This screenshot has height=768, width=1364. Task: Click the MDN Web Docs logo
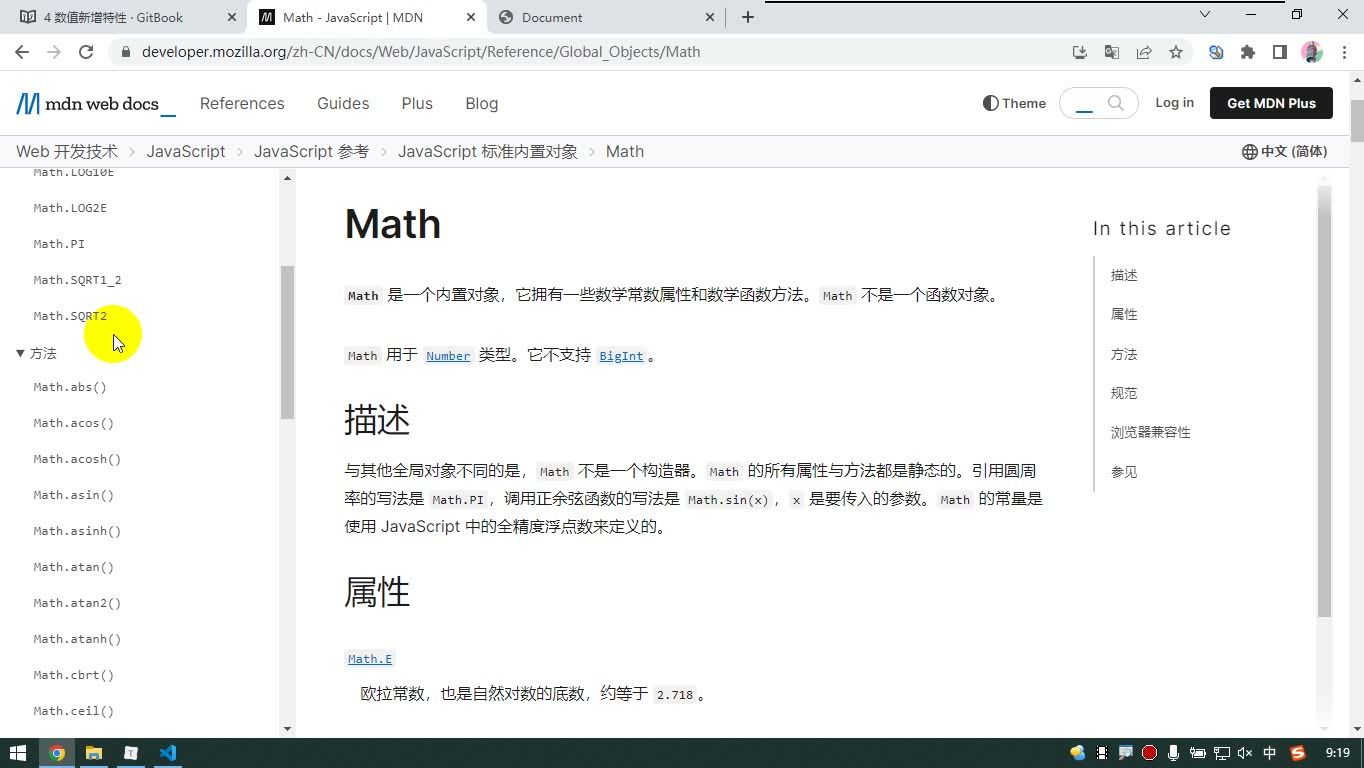click(x=95, y=104)
